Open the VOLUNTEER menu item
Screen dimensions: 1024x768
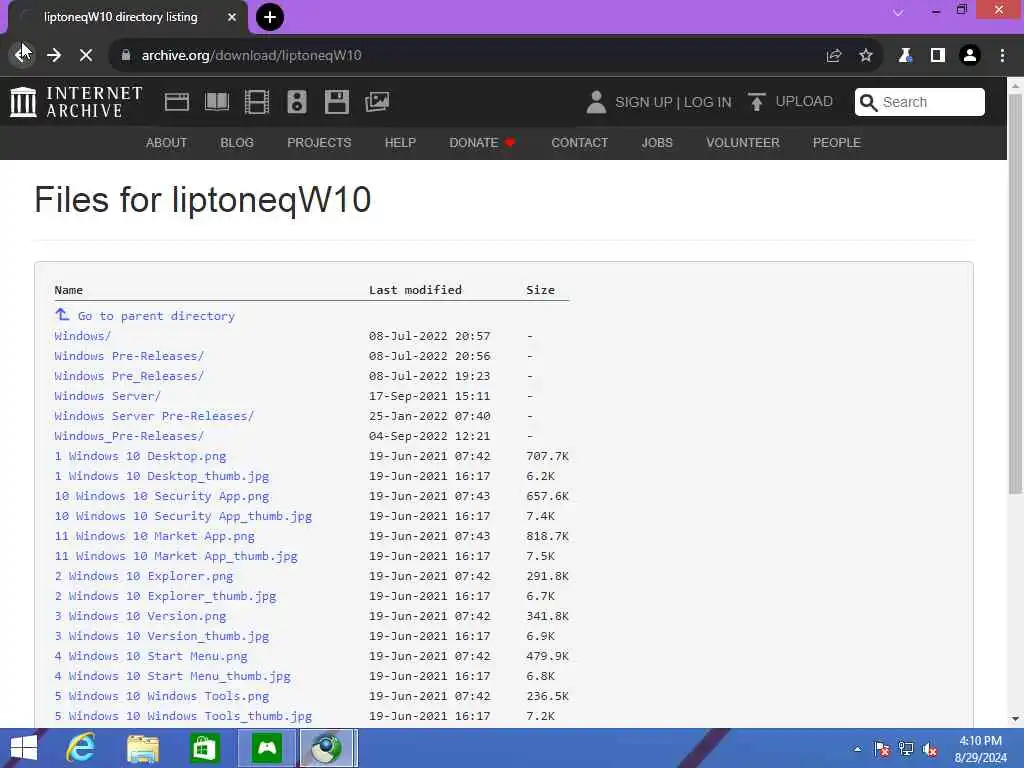[x=743, y=142]
